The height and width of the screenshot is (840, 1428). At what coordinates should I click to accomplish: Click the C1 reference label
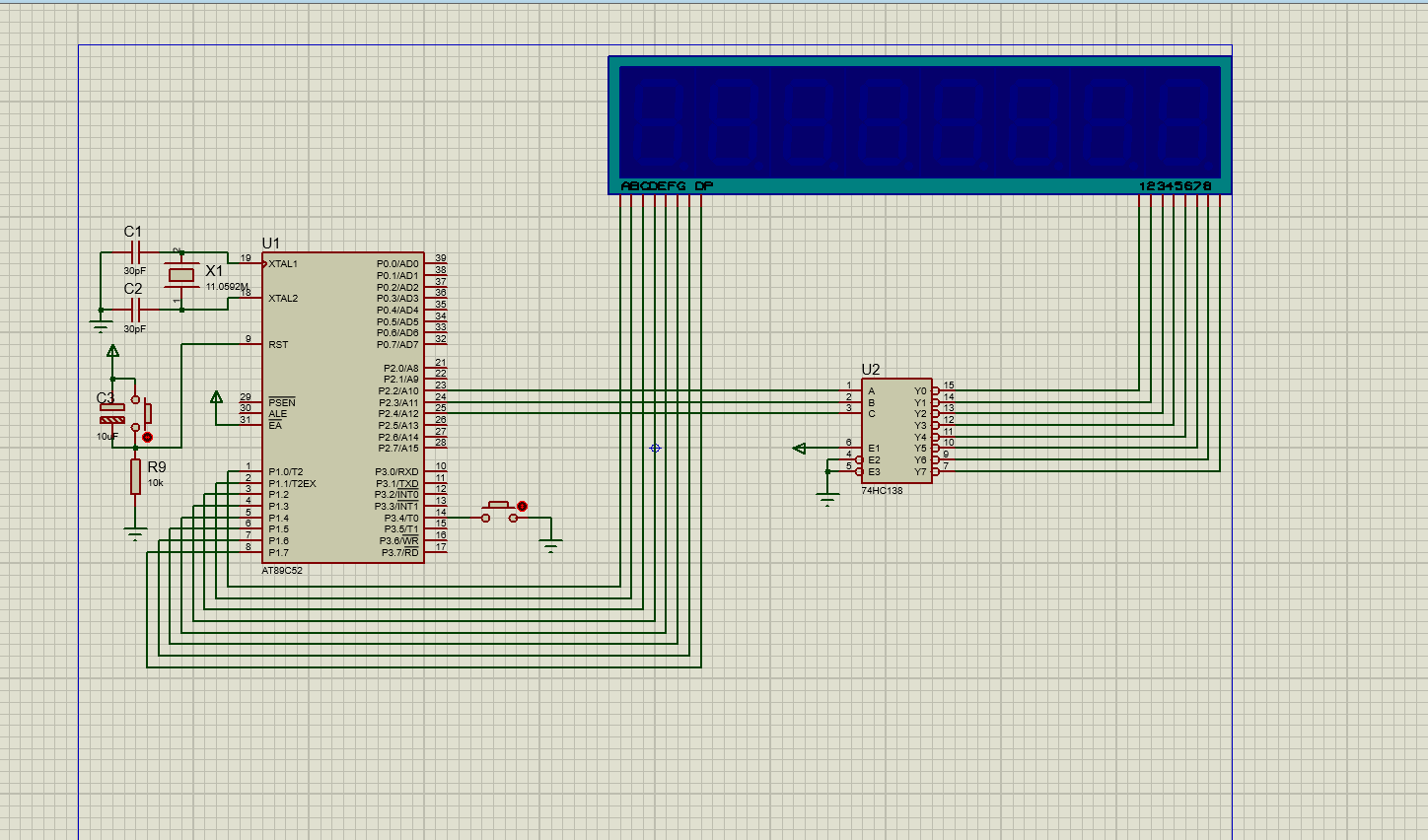click(x=133, y=232)
